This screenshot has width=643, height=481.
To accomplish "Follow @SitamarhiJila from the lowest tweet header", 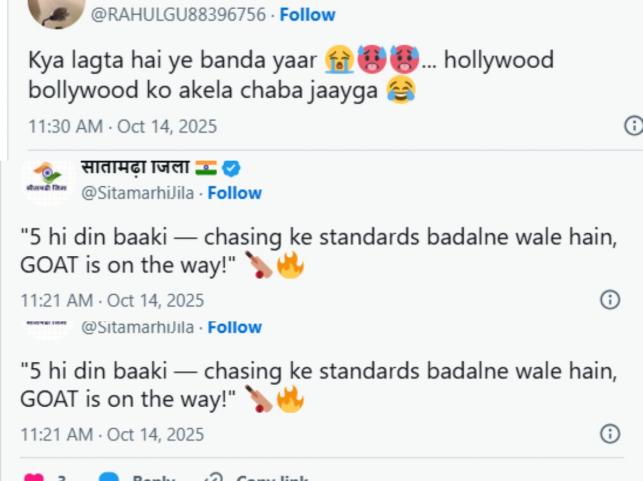I will pos(233,327).
